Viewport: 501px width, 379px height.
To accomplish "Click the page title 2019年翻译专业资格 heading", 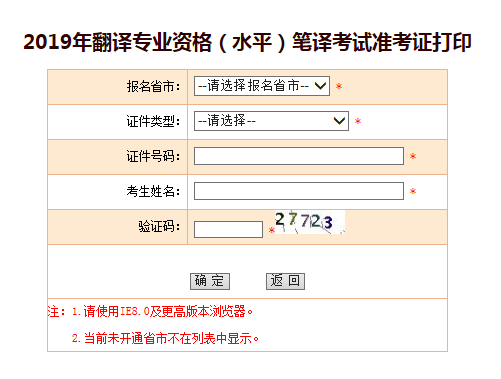I will click(x=247, y=43).
